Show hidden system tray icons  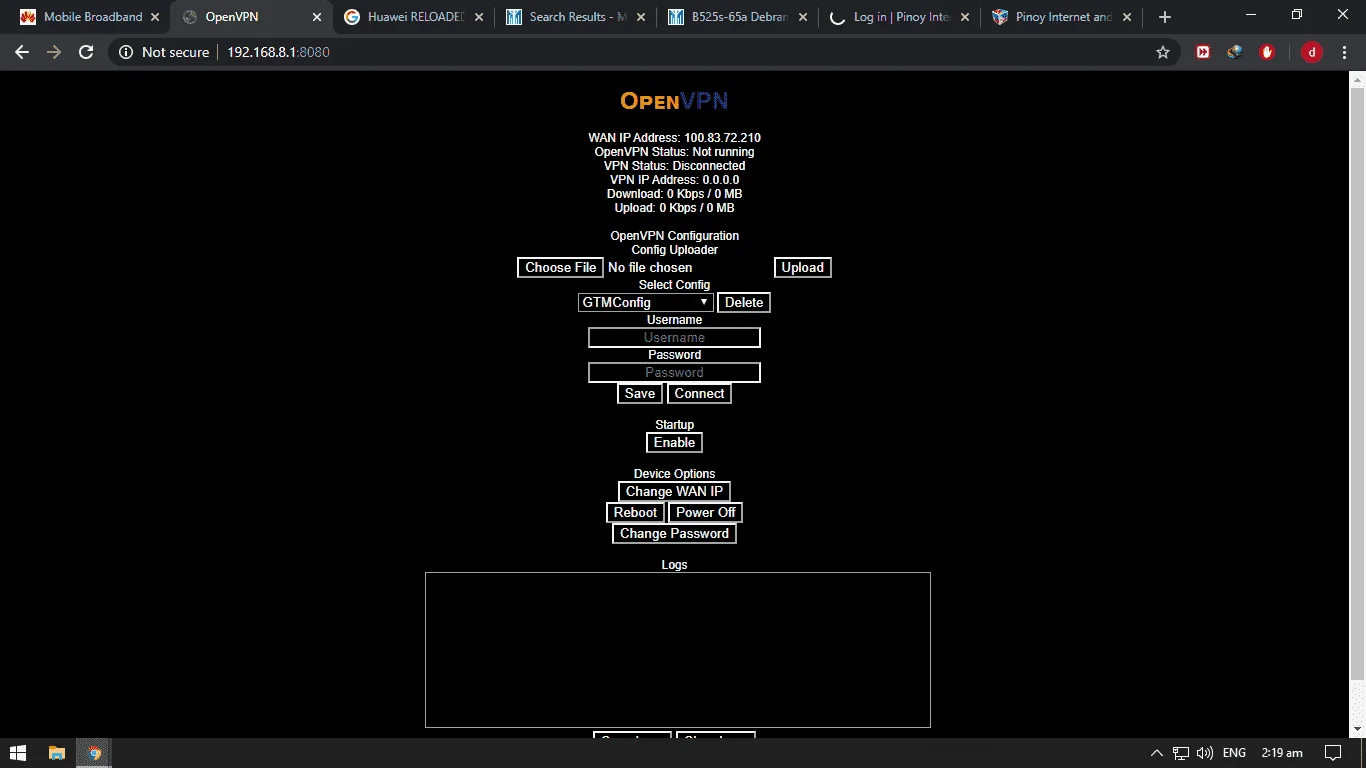[x=1157, y=753]
